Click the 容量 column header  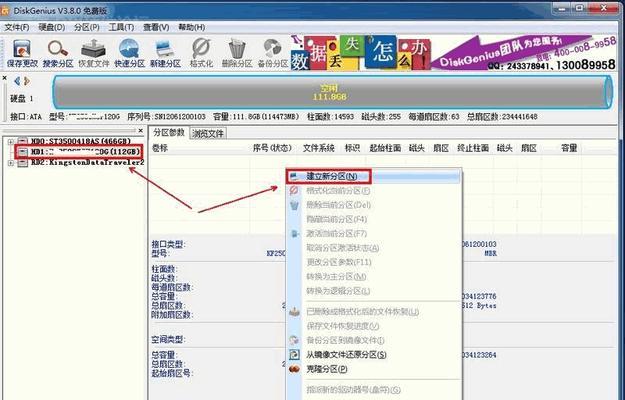click(x=569, y=148)
